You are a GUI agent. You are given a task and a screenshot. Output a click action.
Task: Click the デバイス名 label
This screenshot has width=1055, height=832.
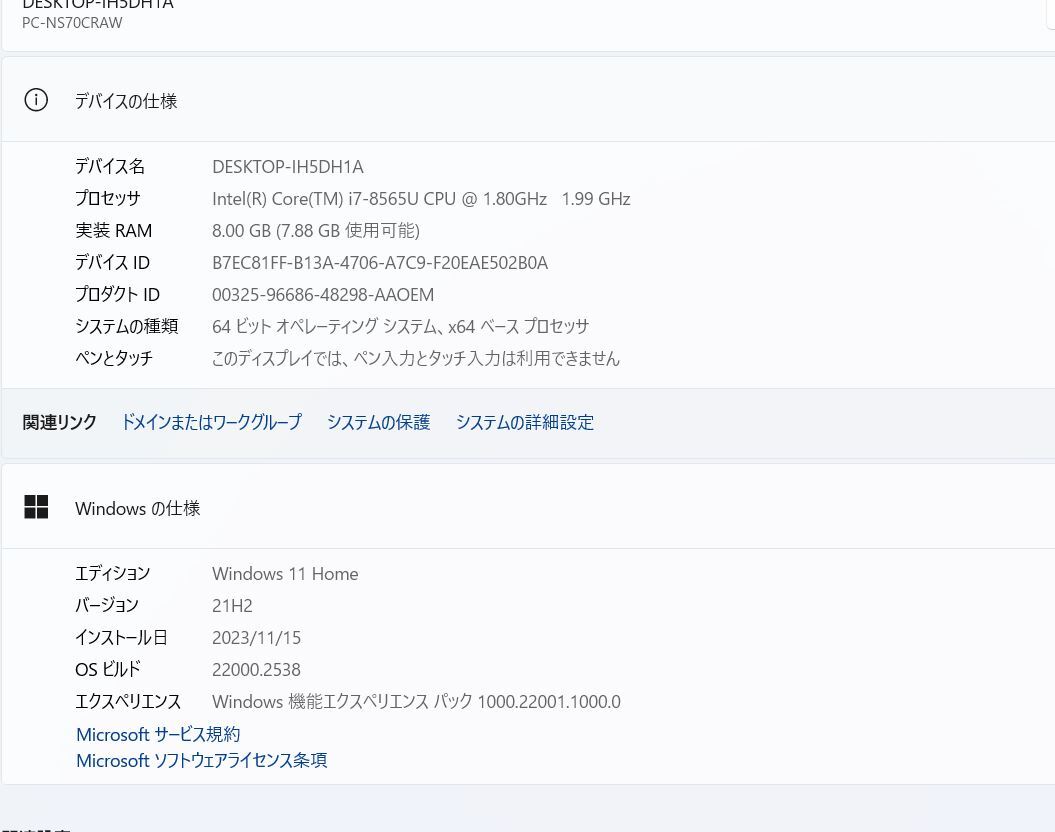tap(110, 166)
